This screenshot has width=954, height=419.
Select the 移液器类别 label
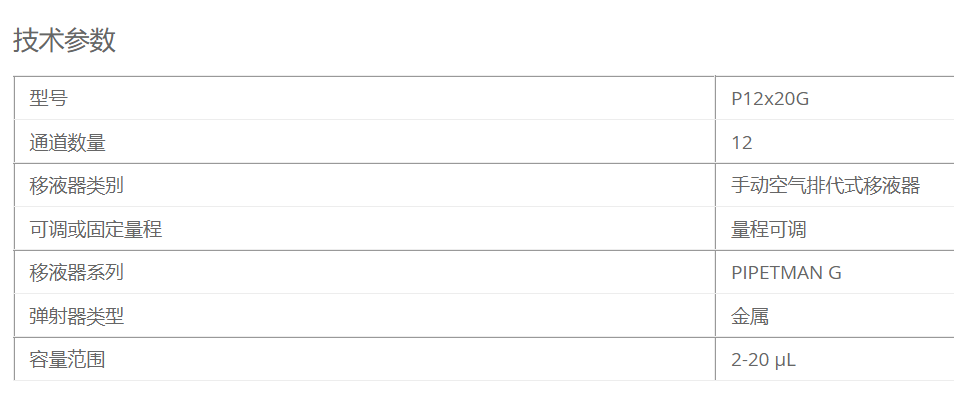(x=77, y=185)
